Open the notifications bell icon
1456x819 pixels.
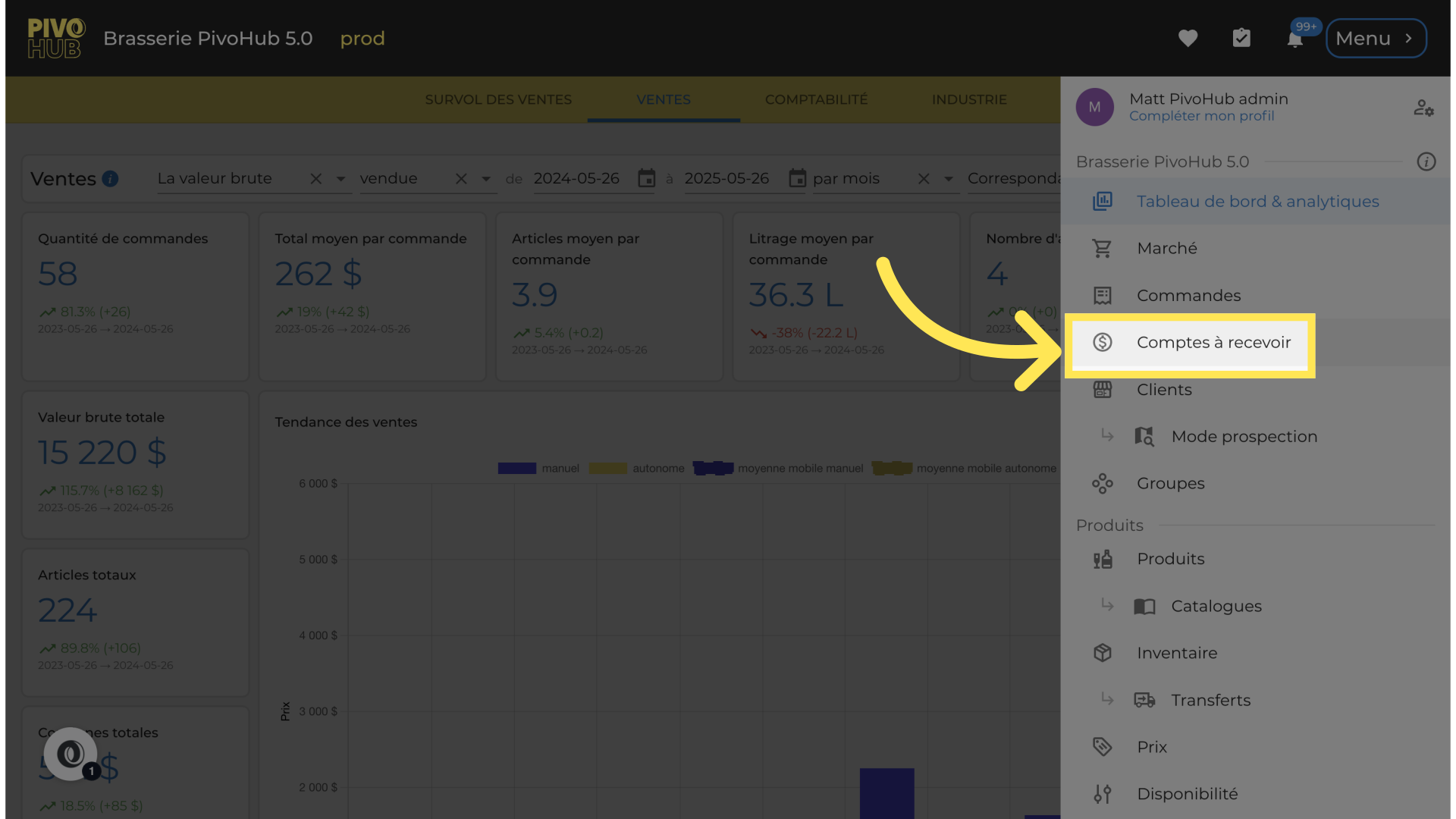tap(1294, 39)
